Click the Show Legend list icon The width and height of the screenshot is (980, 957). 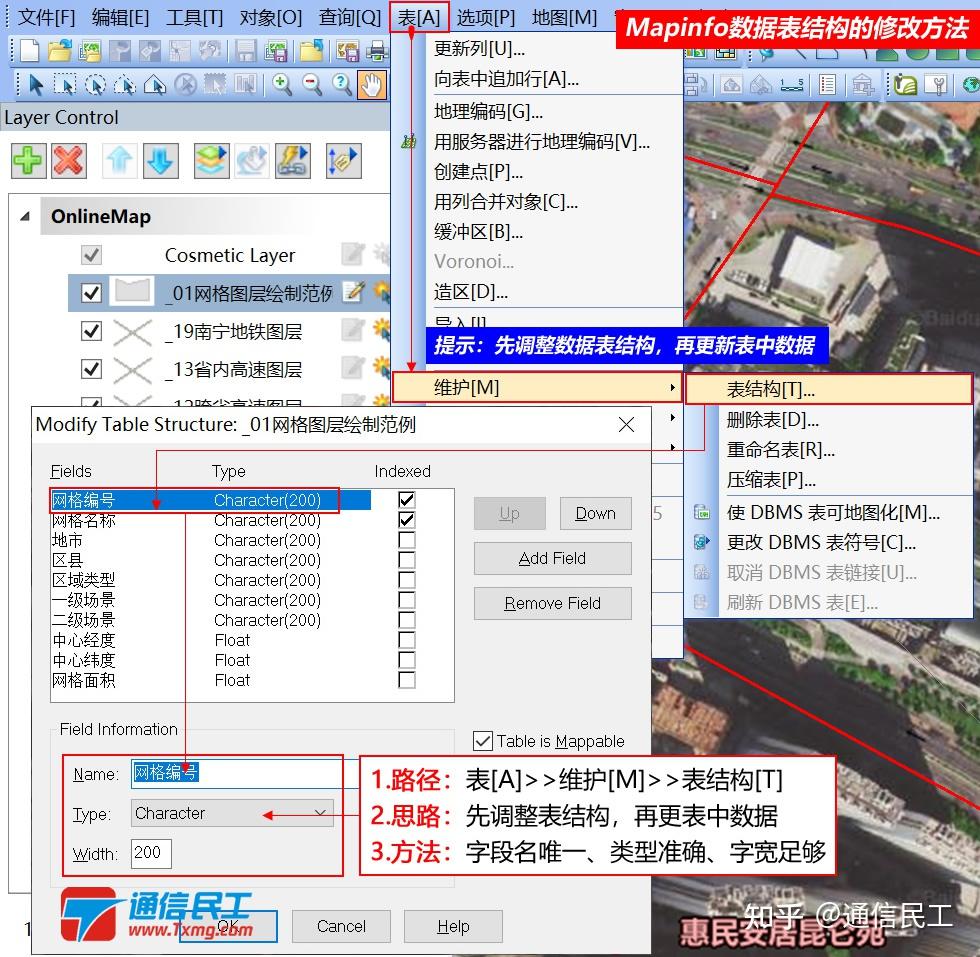(828, 84)
